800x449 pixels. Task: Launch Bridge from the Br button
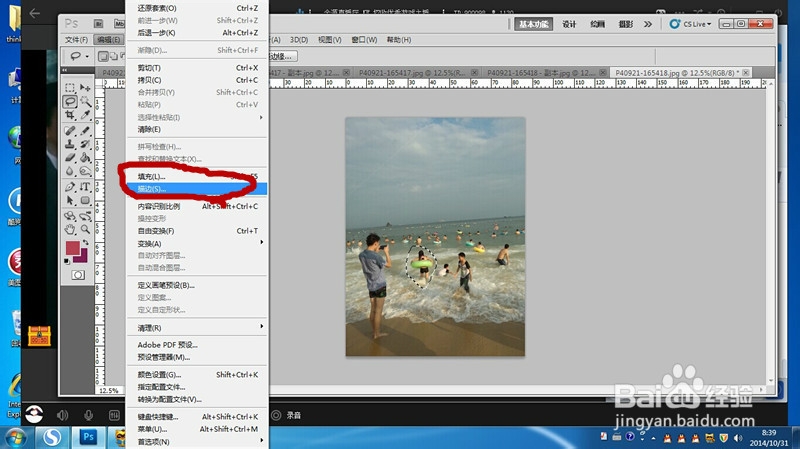point(98,23)
